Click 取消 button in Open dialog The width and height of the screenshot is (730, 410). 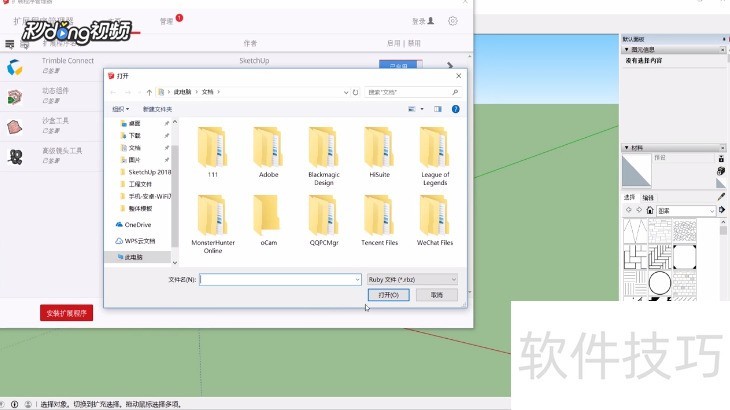(x=437, y=295)
